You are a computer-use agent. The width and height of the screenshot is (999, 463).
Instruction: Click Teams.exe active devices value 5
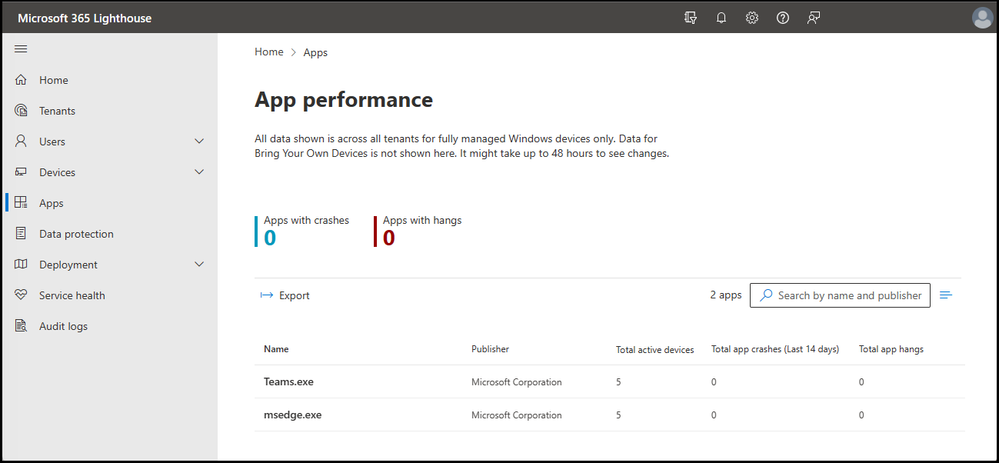619,382
